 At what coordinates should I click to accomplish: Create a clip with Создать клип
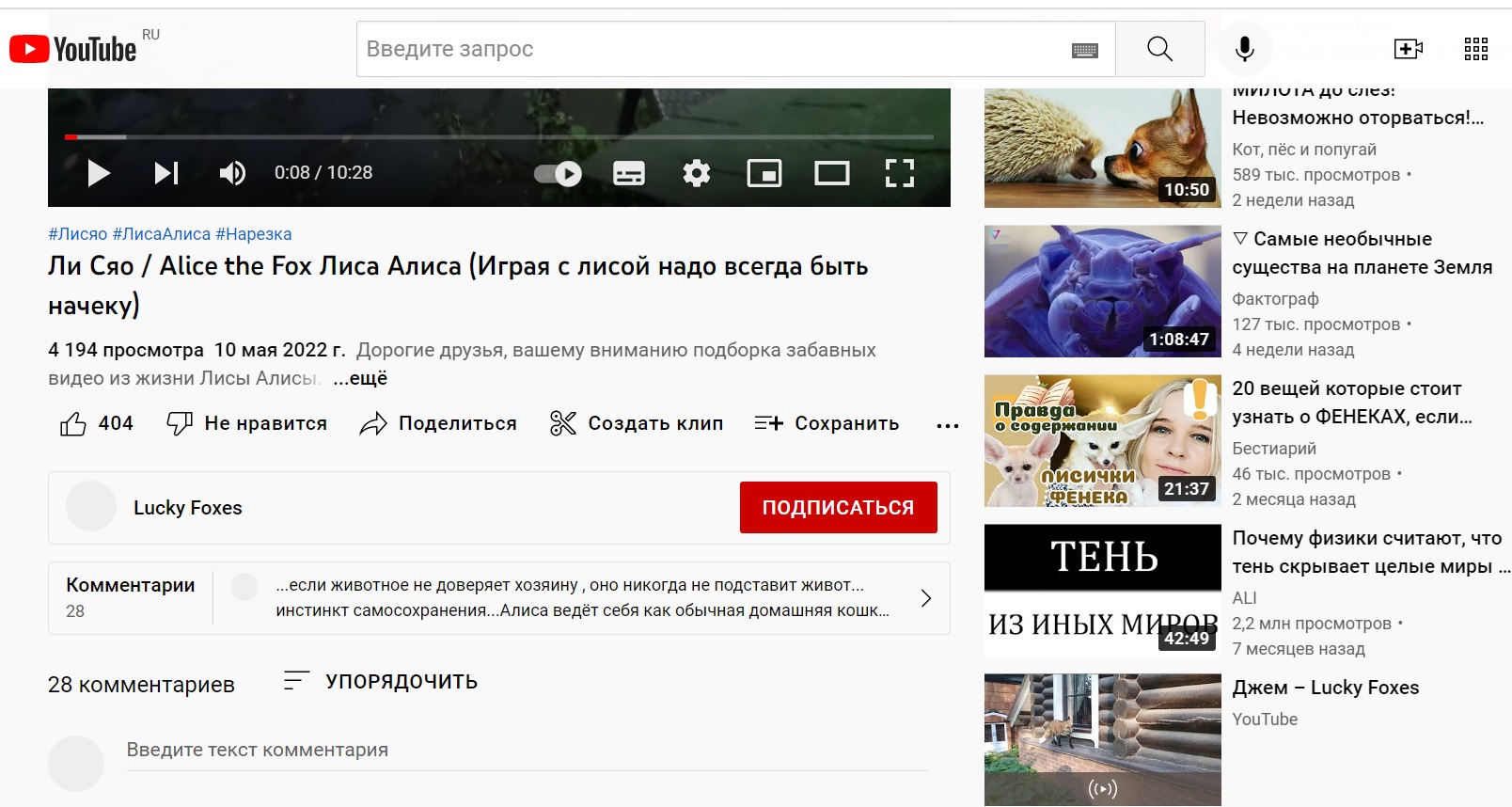point(637,423)
